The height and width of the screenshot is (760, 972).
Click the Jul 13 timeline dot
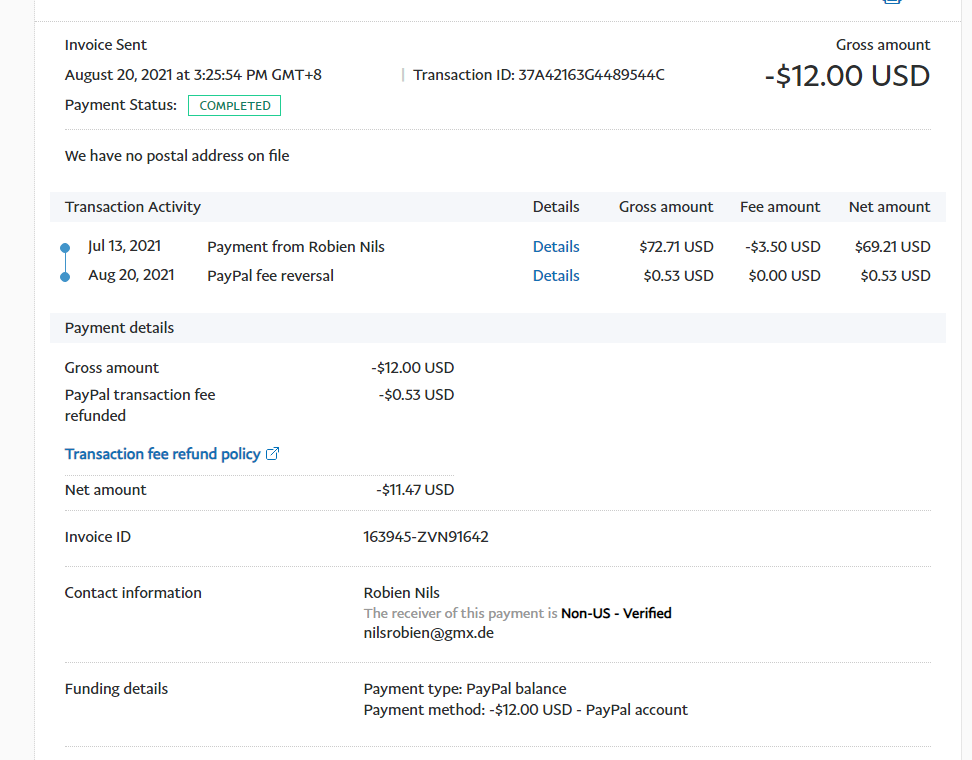pyautogui.click(x=65, y=247)
